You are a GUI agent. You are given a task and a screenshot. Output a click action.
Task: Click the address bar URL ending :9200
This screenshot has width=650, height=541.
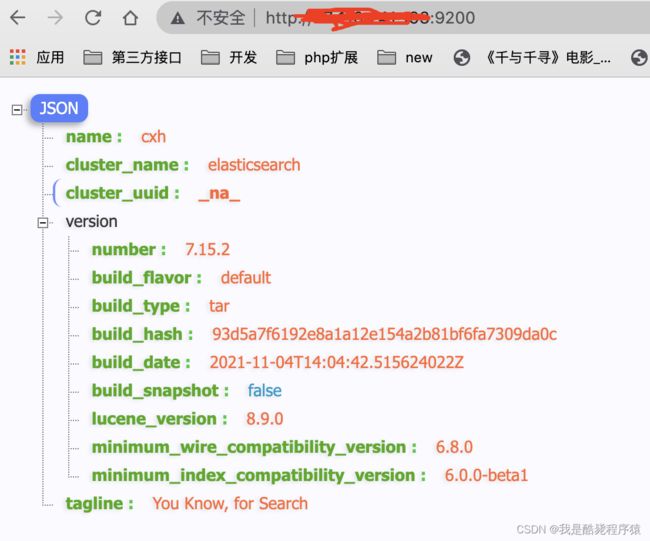[370, 18]
